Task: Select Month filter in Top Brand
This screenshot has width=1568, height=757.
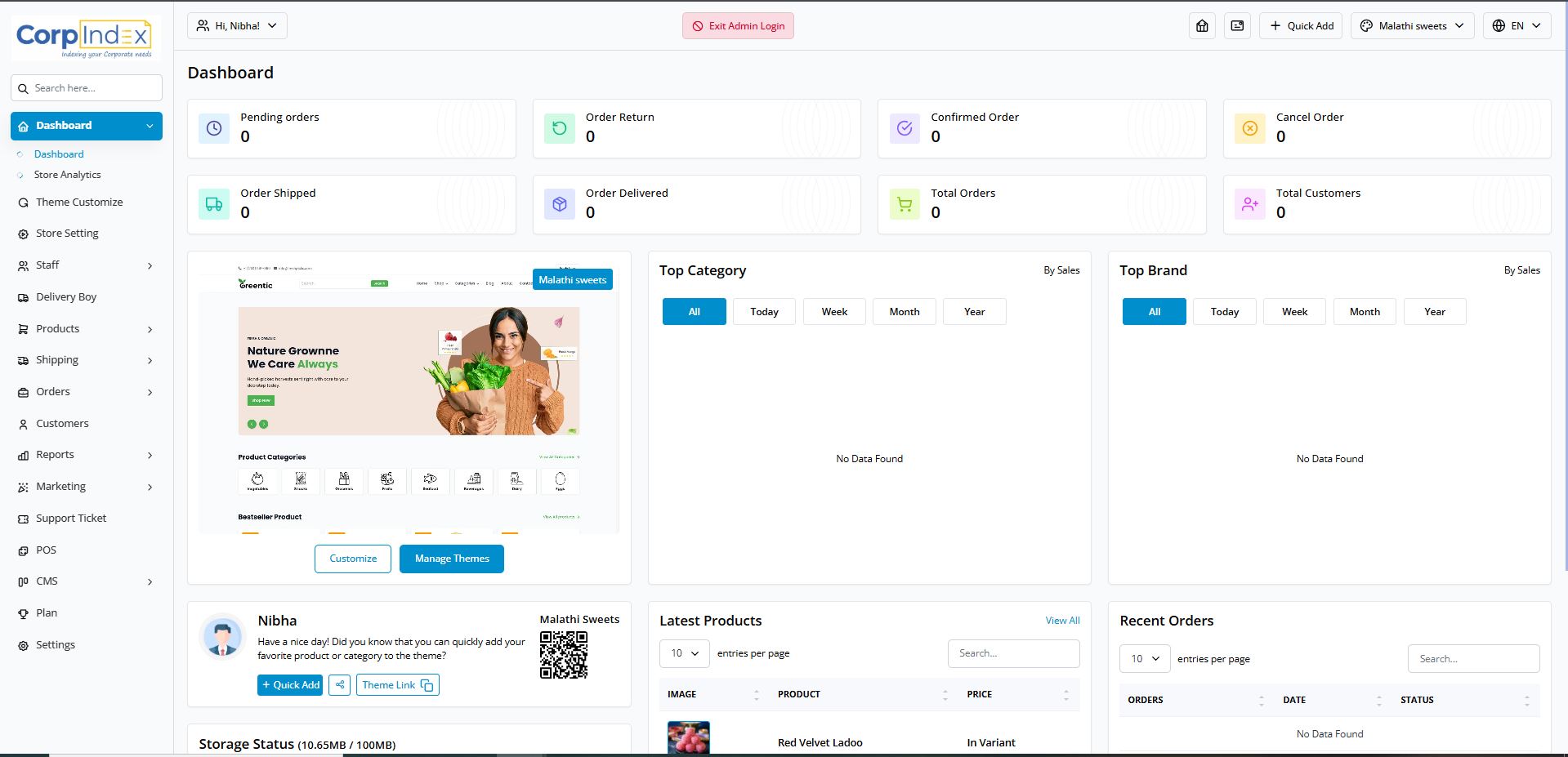Action: click(1364, 312)
